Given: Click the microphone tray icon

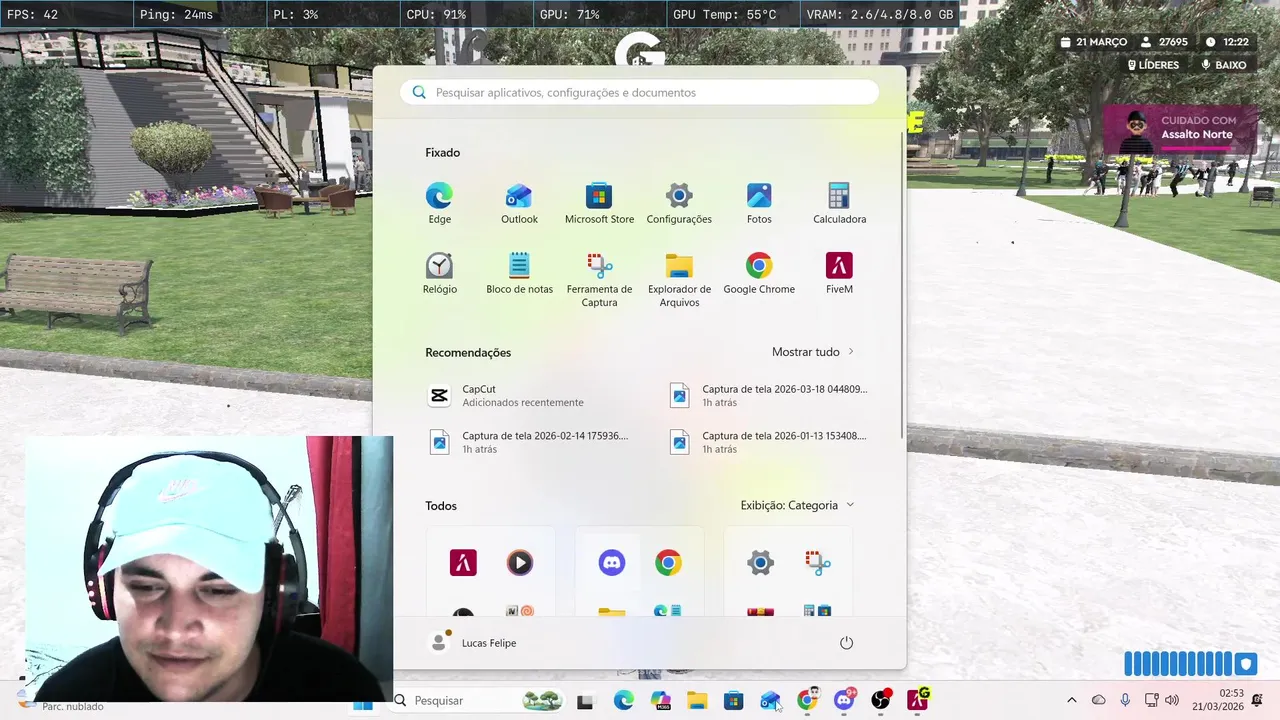Looking at the screenshot, I should coord(1125,700).
